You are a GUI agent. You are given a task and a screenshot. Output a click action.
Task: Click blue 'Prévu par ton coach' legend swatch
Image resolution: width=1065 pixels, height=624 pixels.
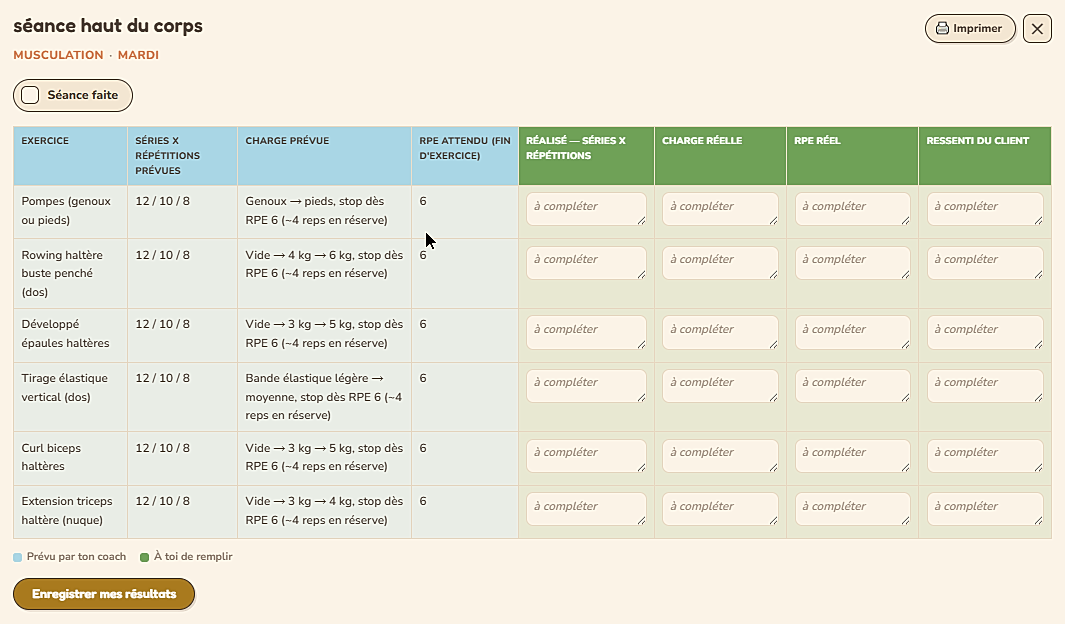(x=18, y=557)
